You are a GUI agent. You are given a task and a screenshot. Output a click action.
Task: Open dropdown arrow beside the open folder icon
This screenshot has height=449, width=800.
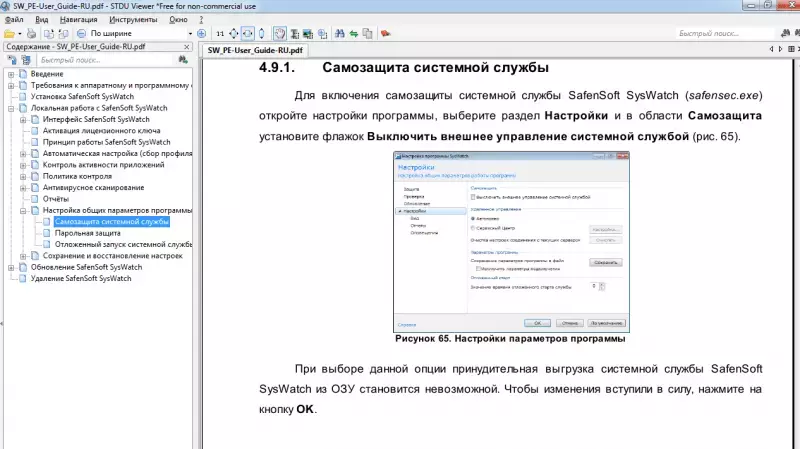click(x=19, y=34)
